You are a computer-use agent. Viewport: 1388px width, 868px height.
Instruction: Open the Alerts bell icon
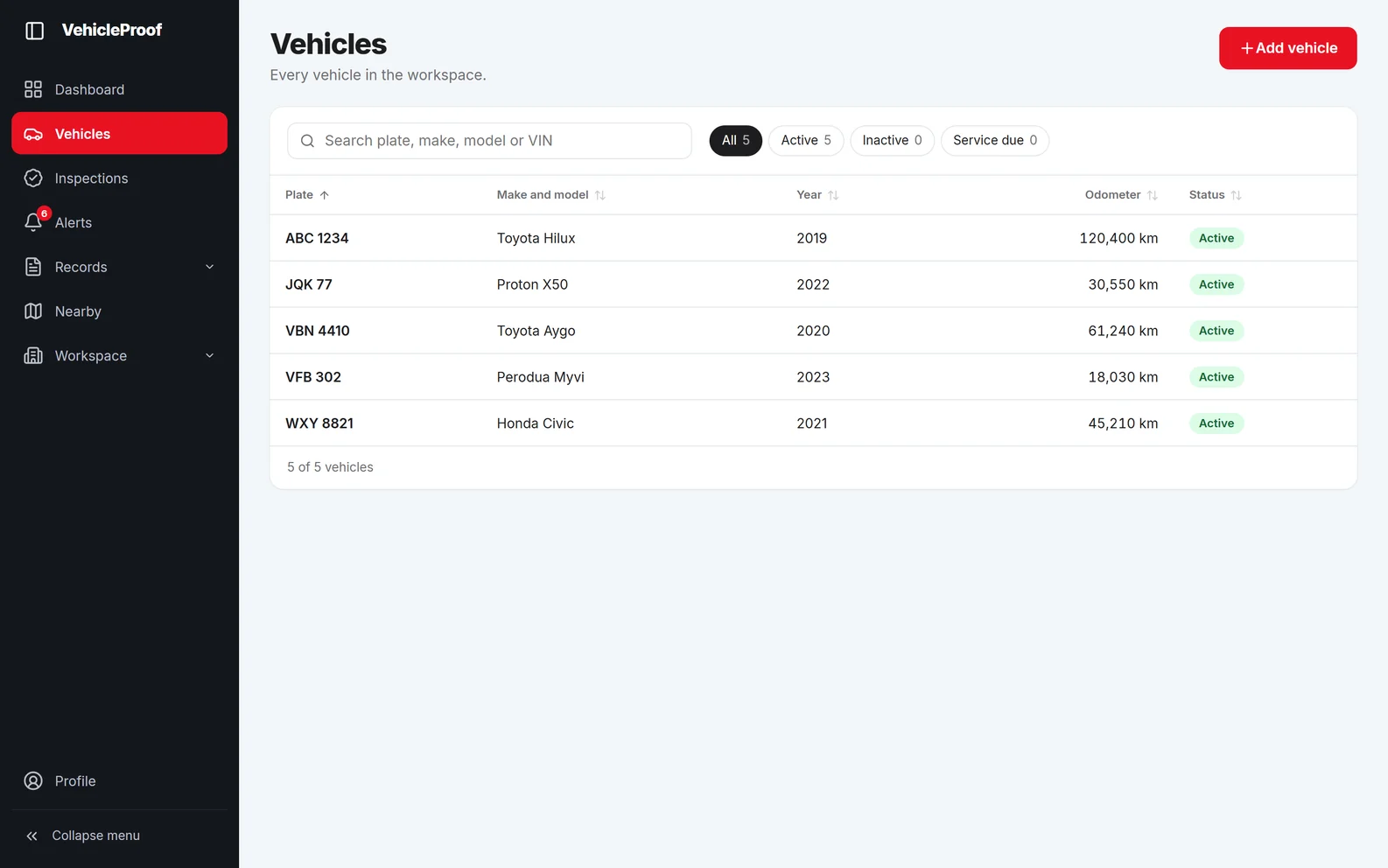pos(33,223)
